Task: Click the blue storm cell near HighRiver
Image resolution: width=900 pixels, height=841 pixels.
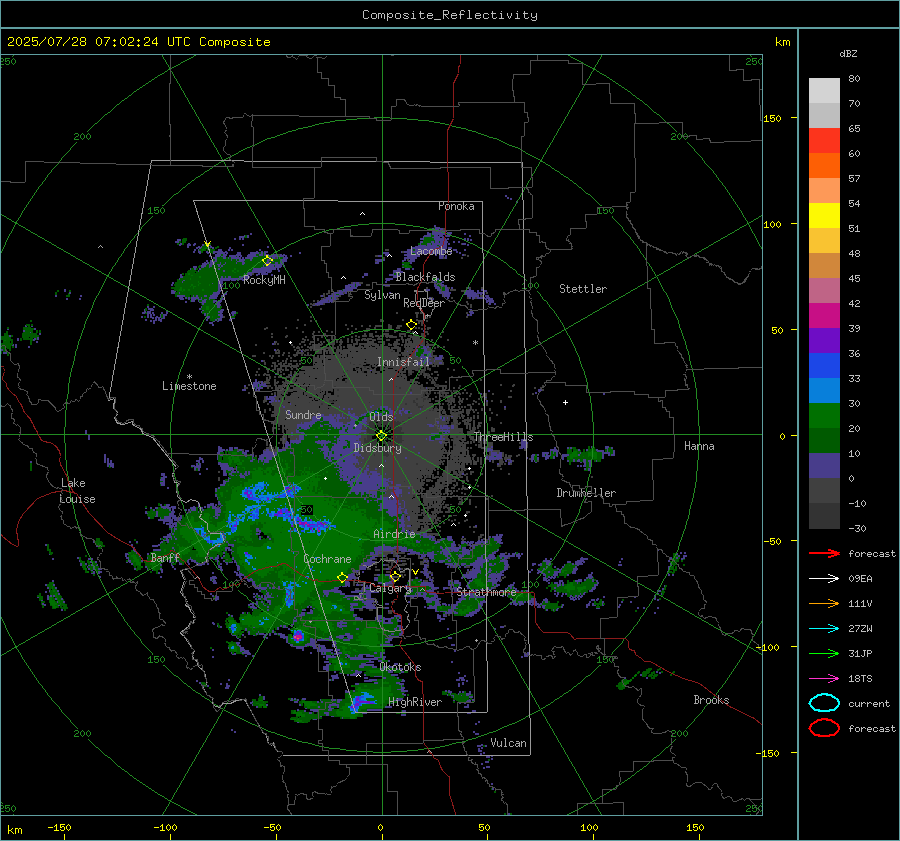Action: coord(362,702)
